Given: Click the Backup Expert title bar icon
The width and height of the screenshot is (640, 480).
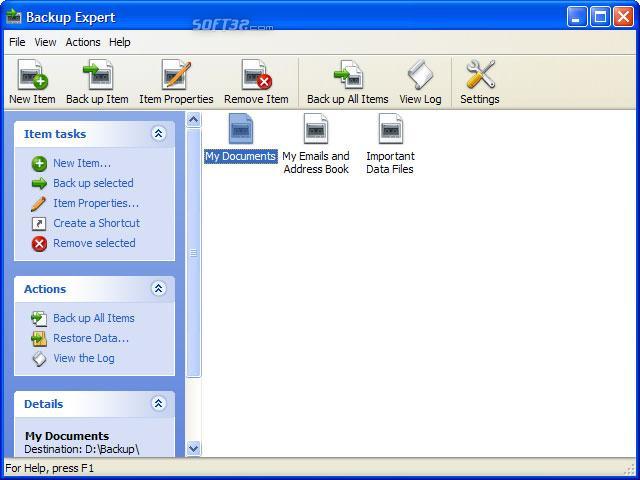Looking at the screenshot, I should pyautogui.click(x=14, y=17).
